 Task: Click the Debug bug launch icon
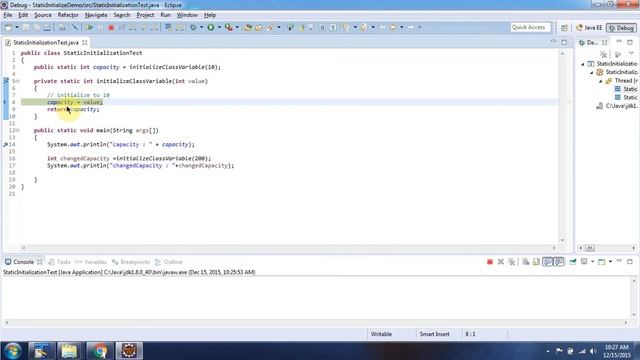coord(193,27)
